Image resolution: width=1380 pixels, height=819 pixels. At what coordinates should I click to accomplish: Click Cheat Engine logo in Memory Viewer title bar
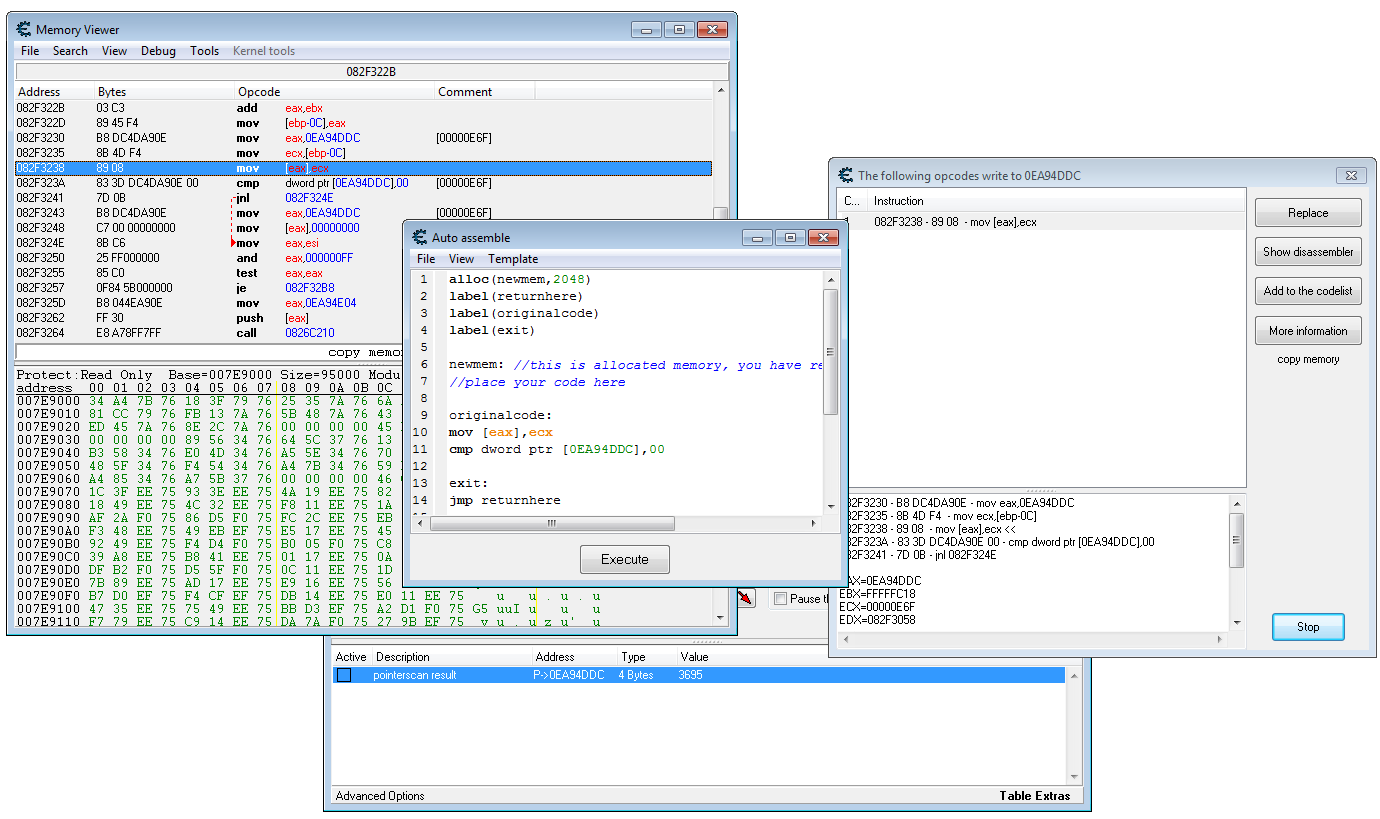point(24,29)
